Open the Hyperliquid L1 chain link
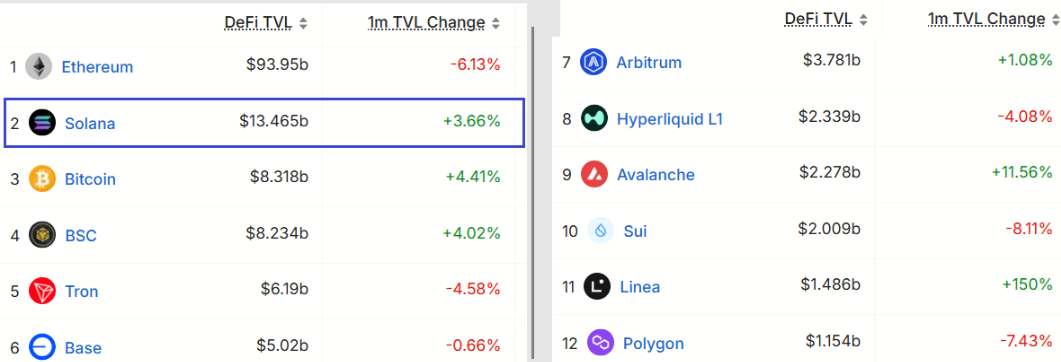The image size is (1061, 362). [670, 119]
